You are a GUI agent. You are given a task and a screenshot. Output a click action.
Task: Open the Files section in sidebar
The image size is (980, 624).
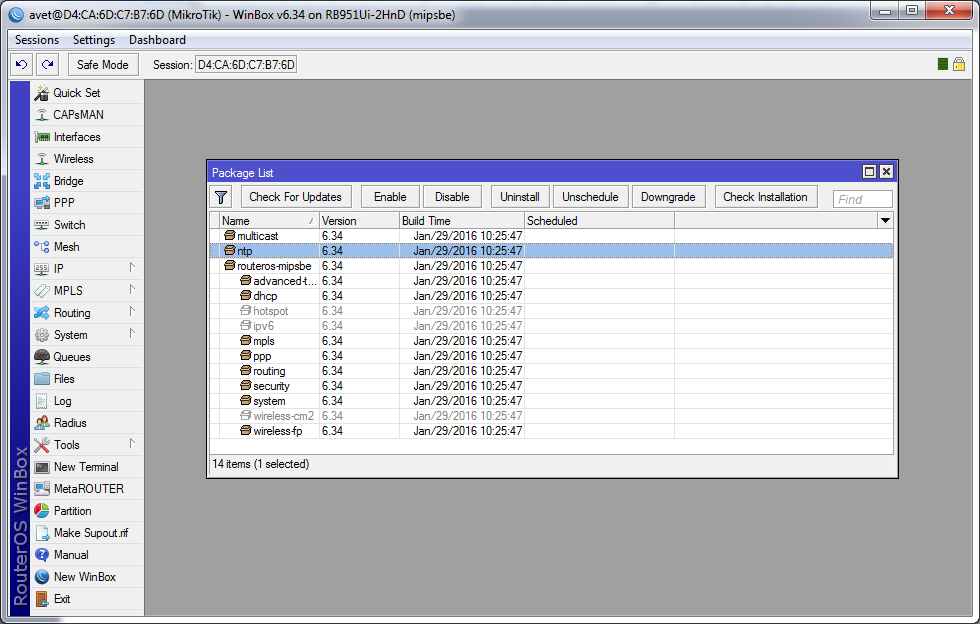[64, 379]
